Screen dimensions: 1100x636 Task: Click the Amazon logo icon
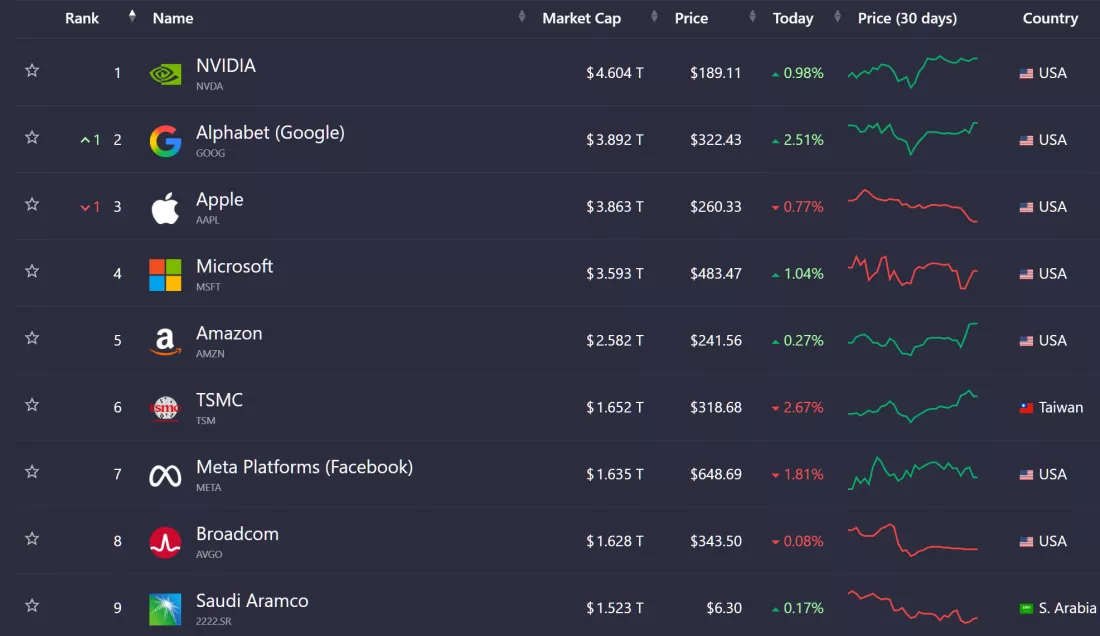[165, 342]
